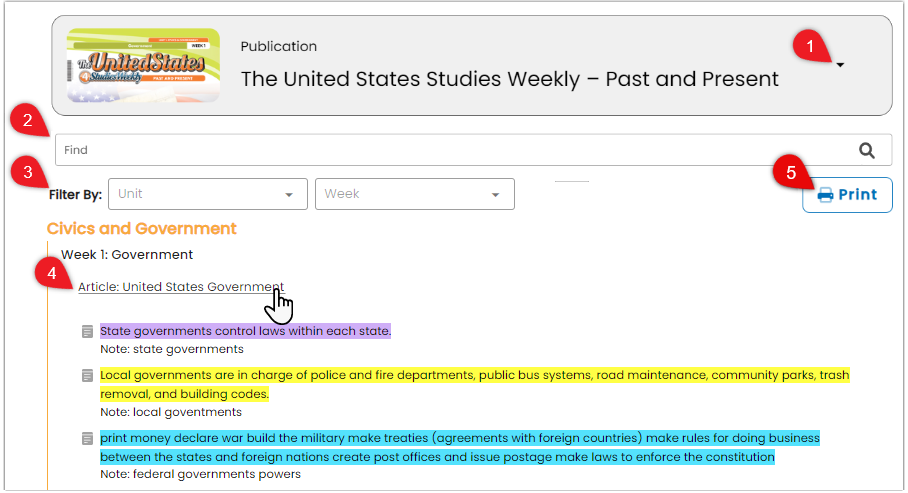Image resolution: width=908 pixels, height=493 pixels.
Task: Open note icon beside state governments highlight
Action: point(87,331)
